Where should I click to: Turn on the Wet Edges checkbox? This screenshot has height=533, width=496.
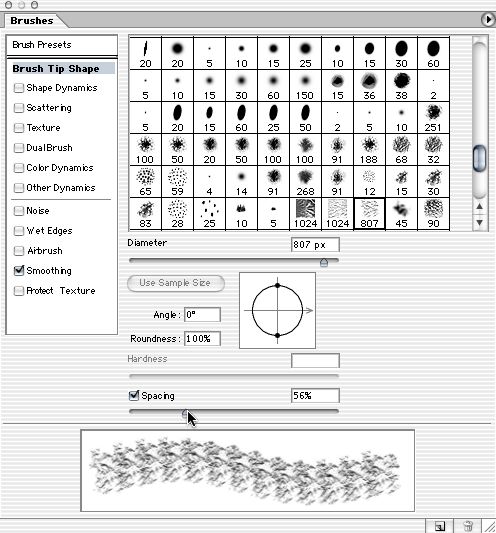pos(18,231)
